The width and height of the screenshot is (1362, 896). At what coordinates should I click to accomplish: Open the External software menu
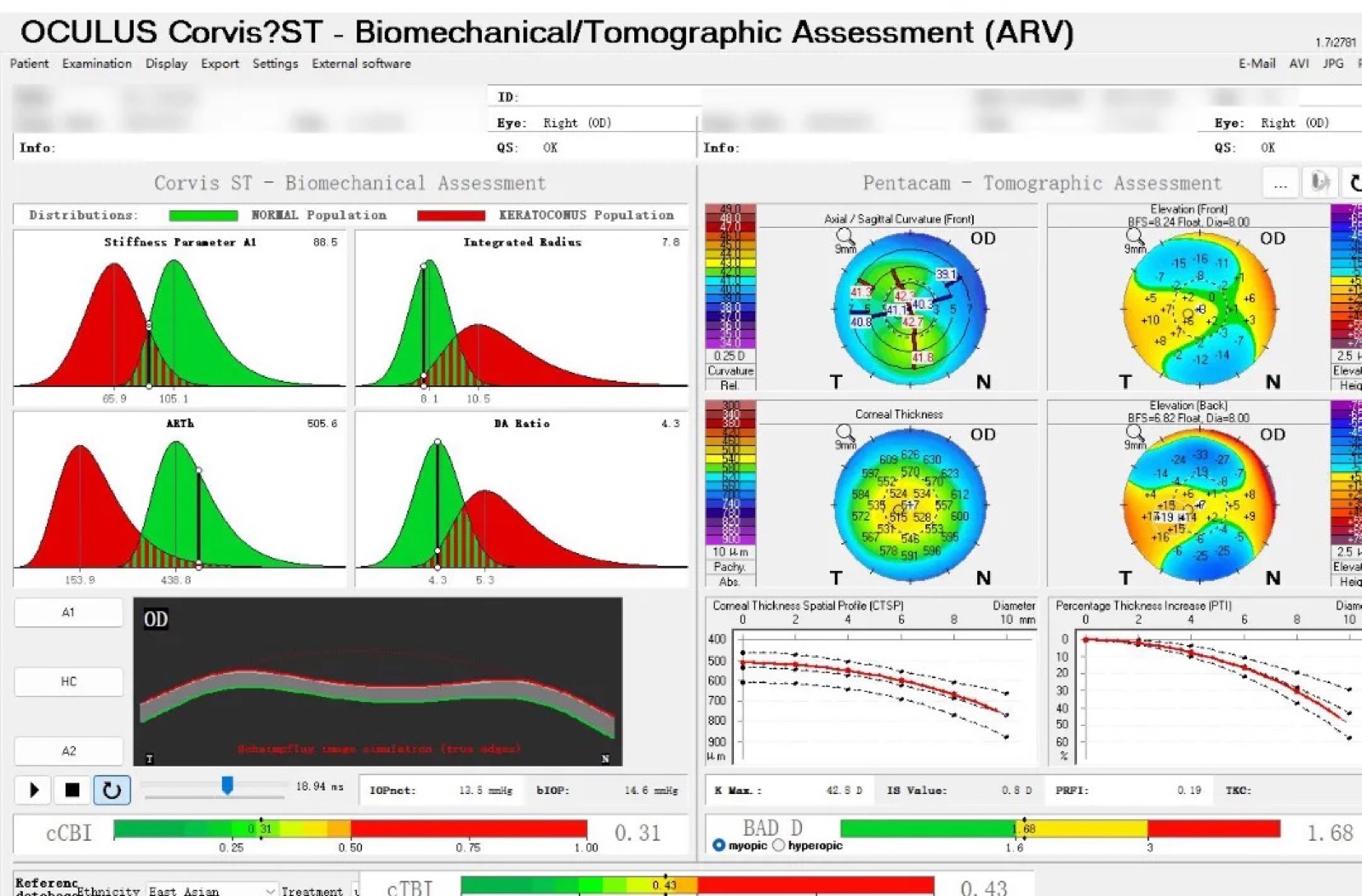coord(361,63)
